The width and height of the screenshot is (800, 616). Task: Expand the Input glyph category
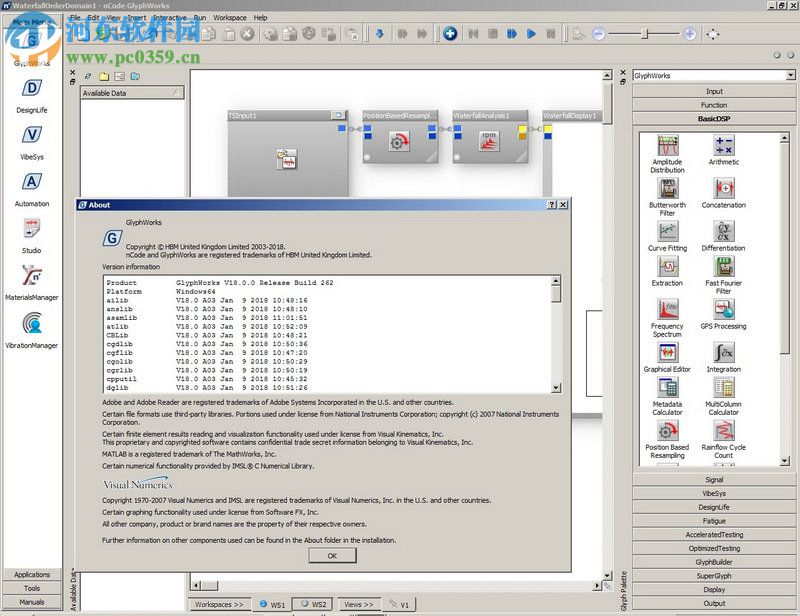point(714,91)
